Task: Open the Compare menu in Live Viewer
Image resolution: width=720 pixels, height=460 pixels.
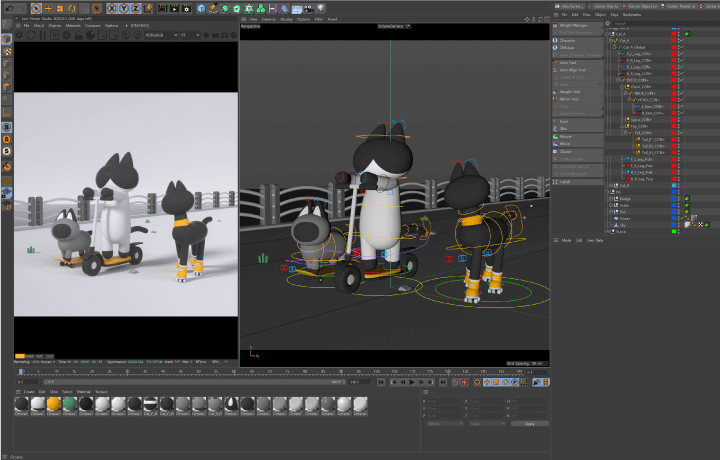Action: point(93,26)
